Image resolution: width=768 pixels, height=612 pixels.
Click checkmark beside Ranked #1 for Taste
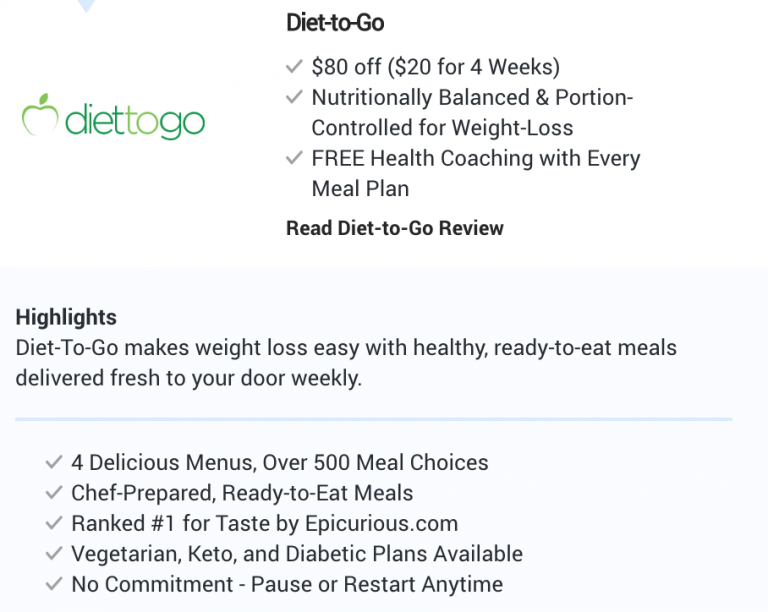pos(54,523)
